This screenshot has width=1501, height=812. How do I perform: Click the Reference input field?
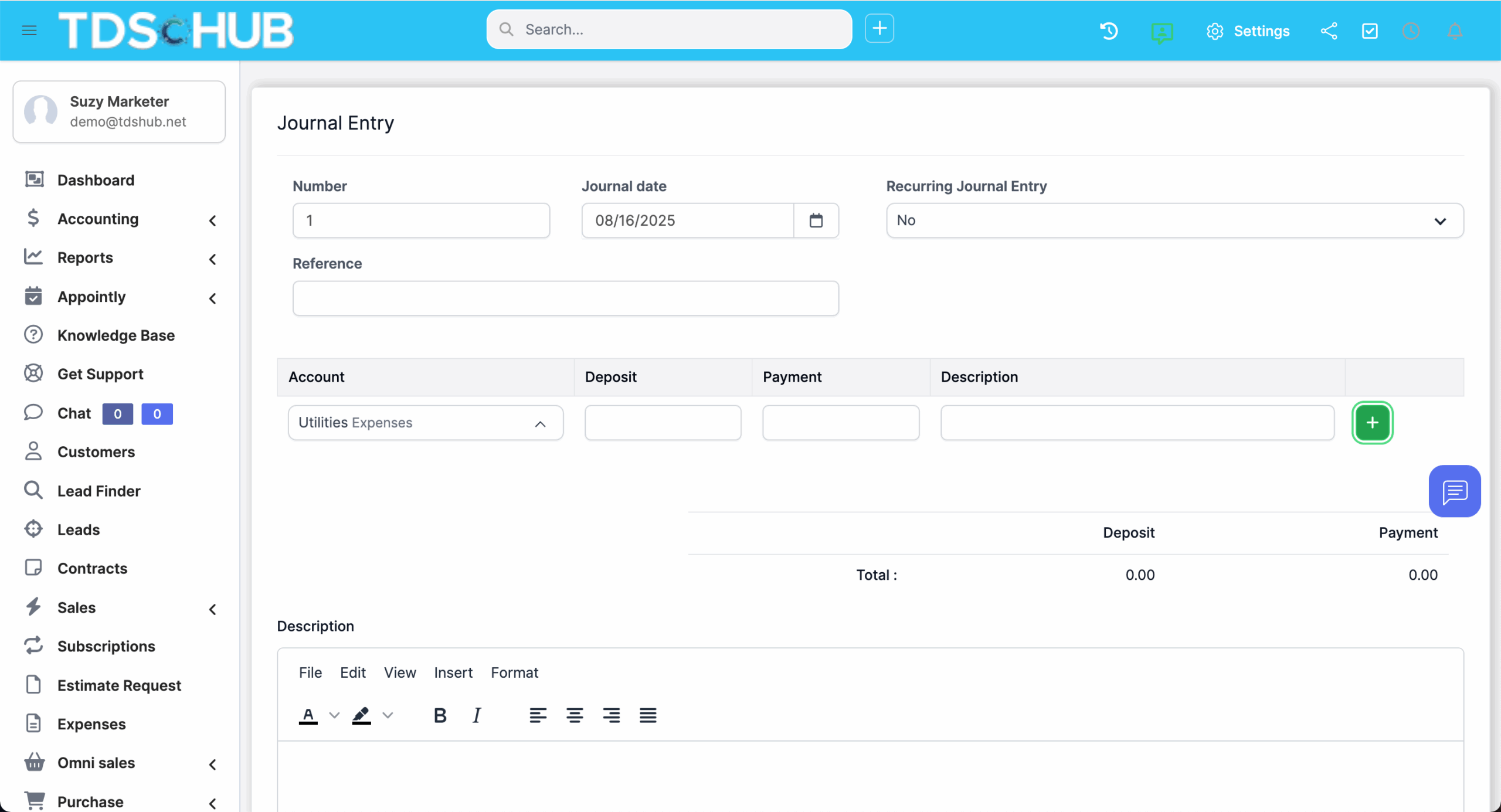pyautogui.click(x=565, y=298)
